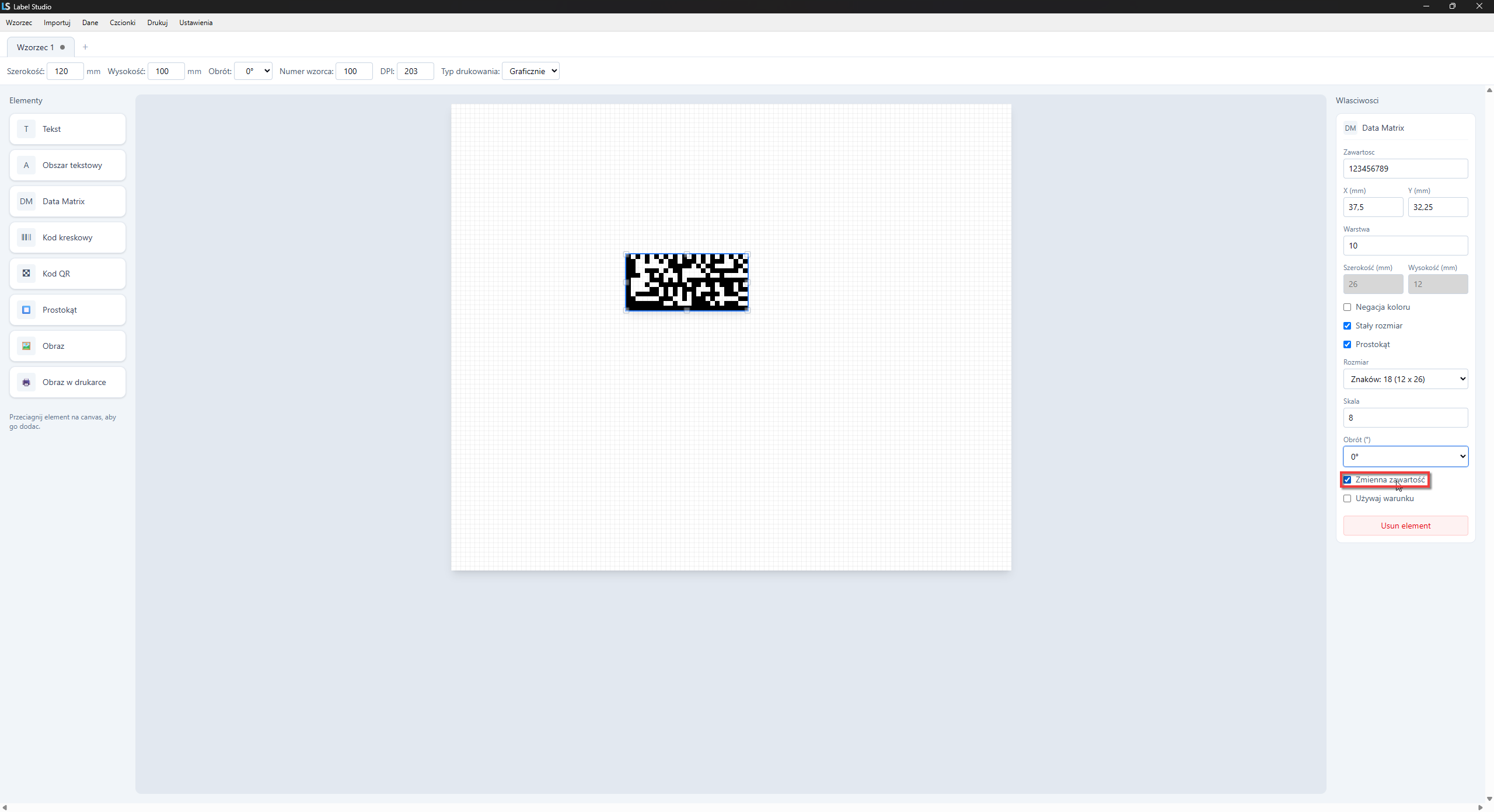Image resolution: width=1494 pixels, height=812 pixels.
Task: Toggle the Zmienna zawartość checkbox
Action: click(1348, 480)
